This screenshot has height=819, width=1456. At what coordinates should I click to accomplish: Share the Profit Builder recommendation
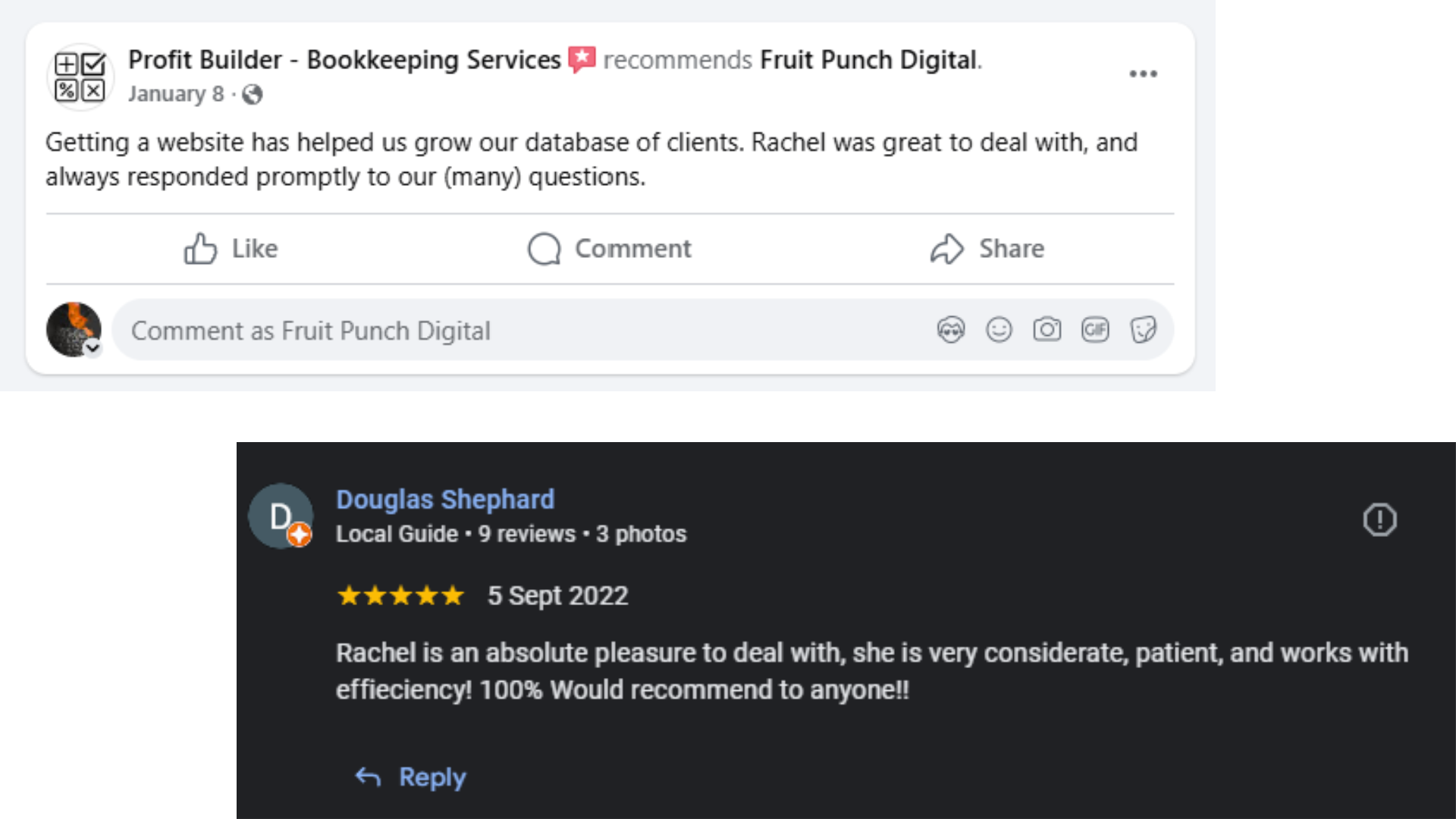click(x=987, y=249)
